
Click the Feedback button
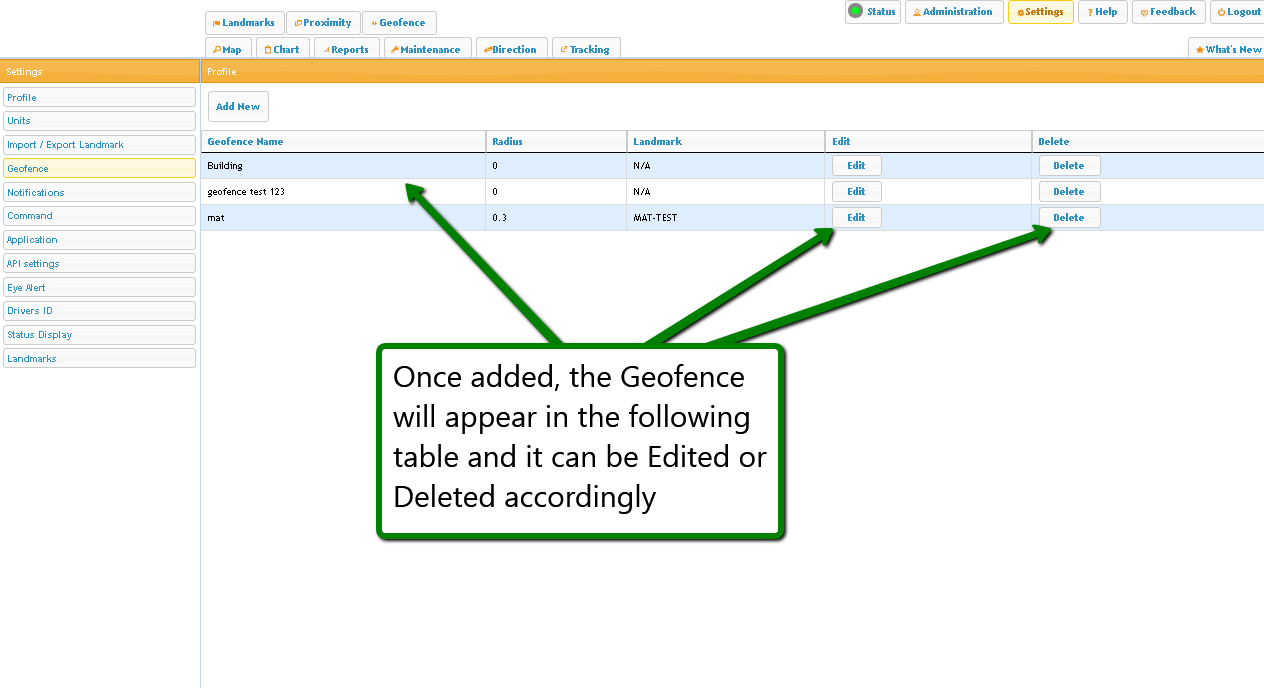click(x=1168, y=12)
